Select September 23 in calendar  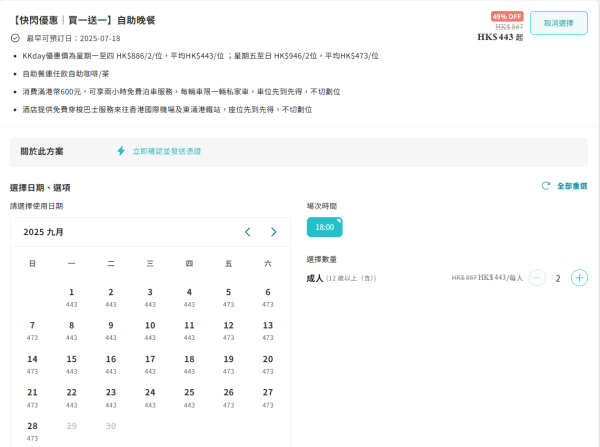pyautogui.click(x=111, y=398)
